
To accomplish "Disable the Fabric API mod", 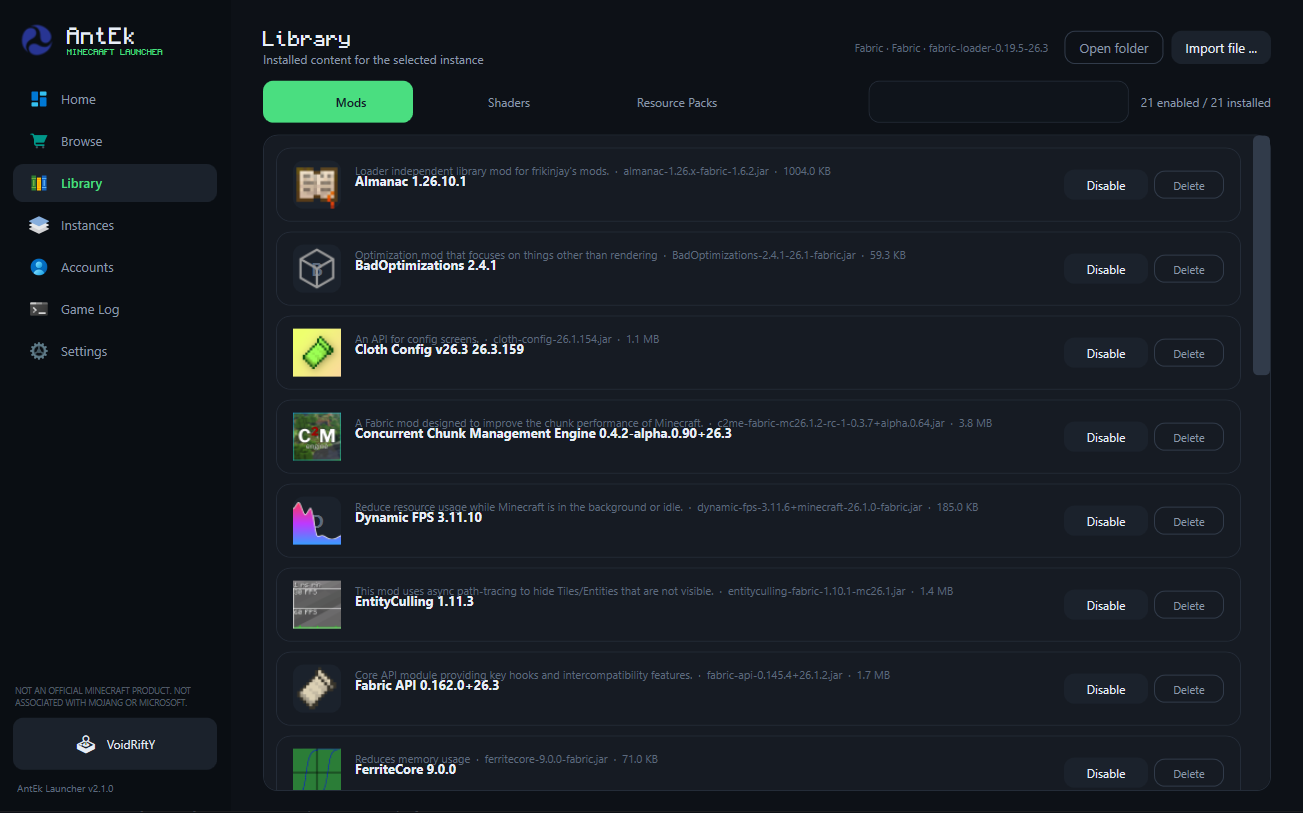I will coord(1106,689).
